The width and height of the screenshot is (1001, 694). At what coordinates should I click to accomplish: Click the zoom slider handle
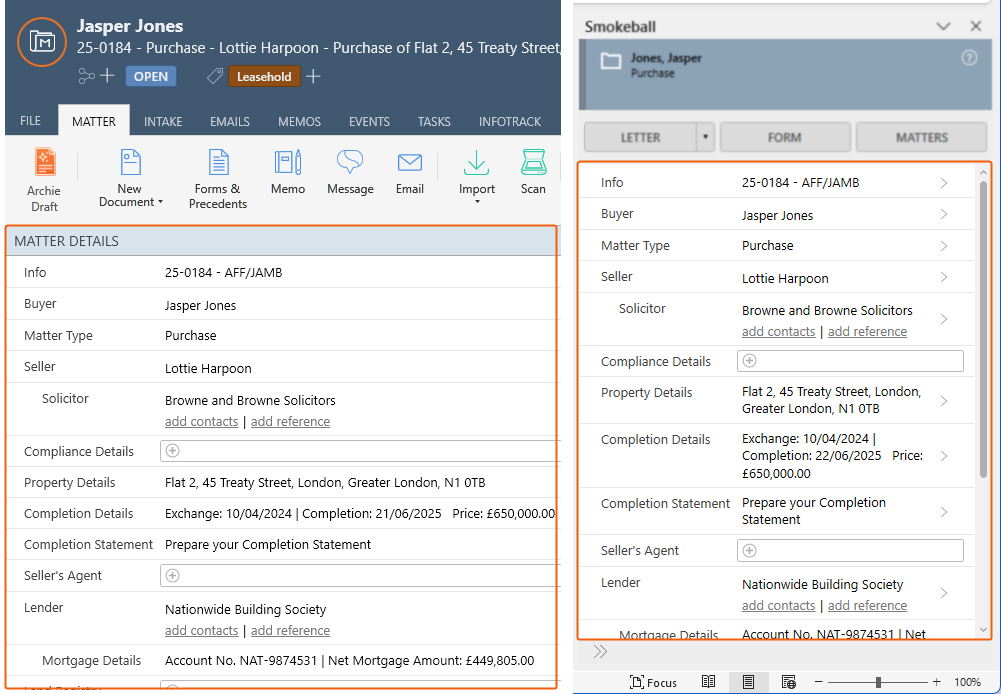(878, 683)
